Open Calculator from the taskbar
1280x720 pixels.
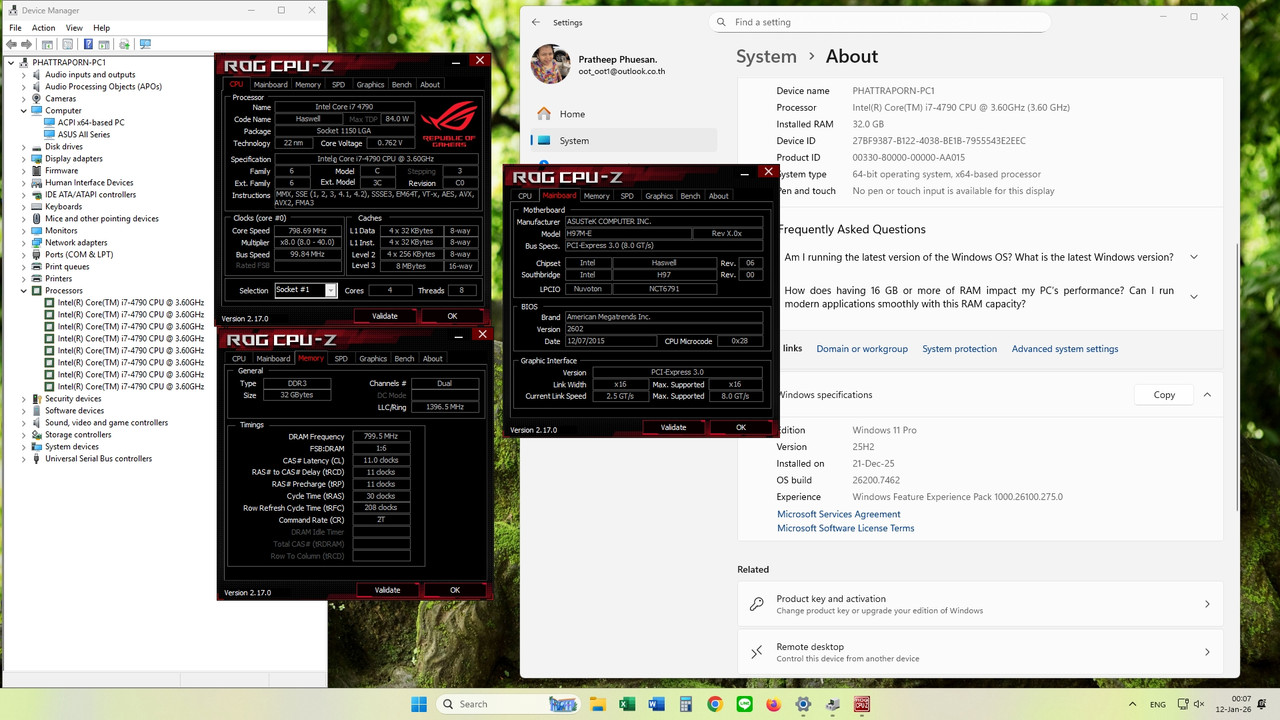pyautogui.click(x=685, y=704)
